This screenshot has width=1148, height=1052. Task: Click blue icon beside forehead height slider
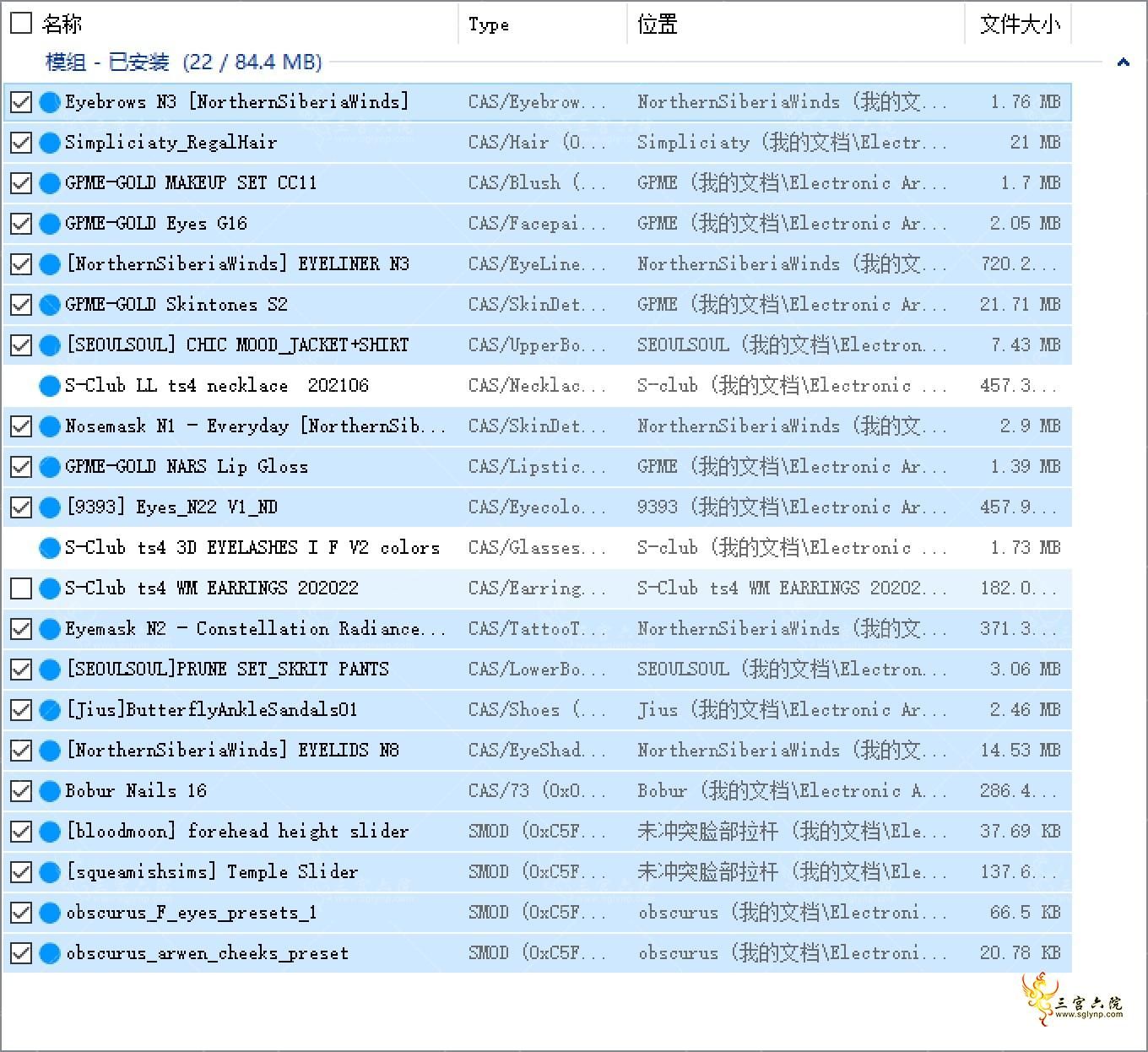pyautogui.click(x=50, y=832)
